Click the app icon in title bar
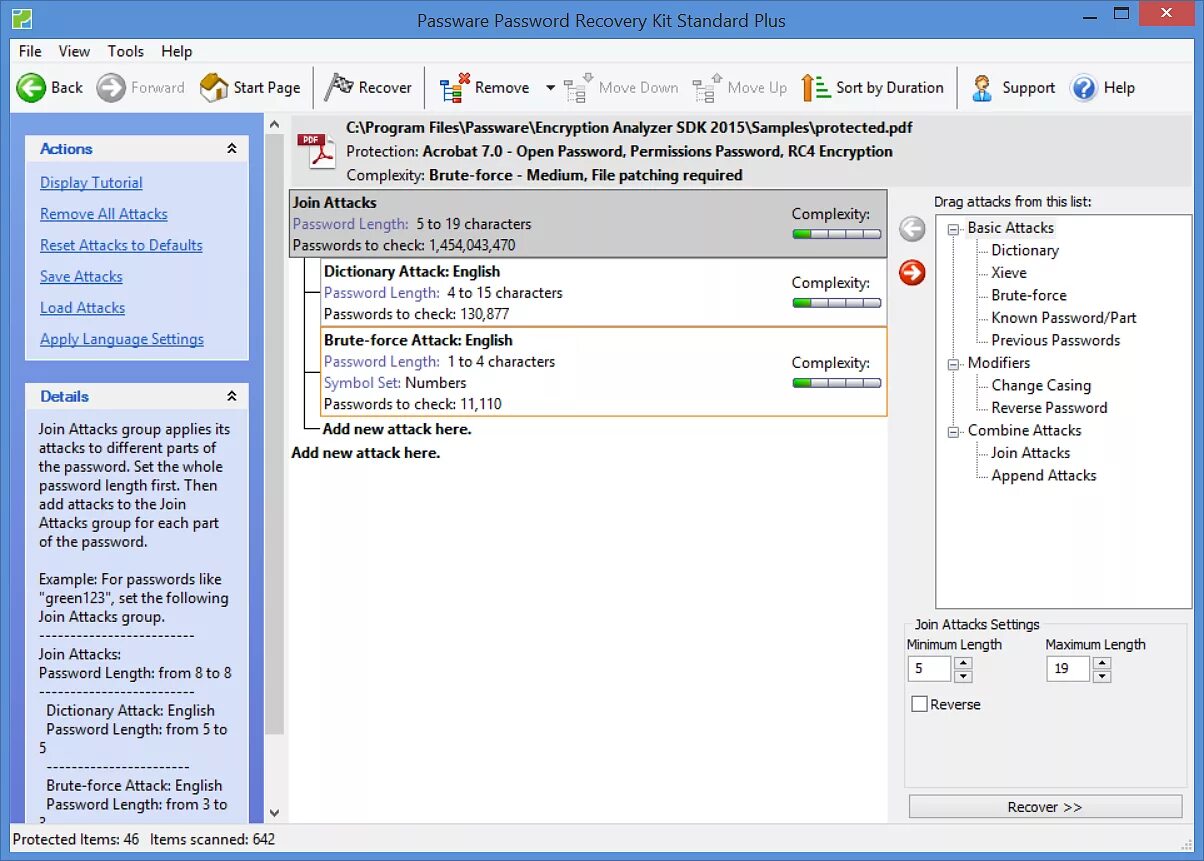The height and width of the screenshot is (861, 1204). click(21, 18)
